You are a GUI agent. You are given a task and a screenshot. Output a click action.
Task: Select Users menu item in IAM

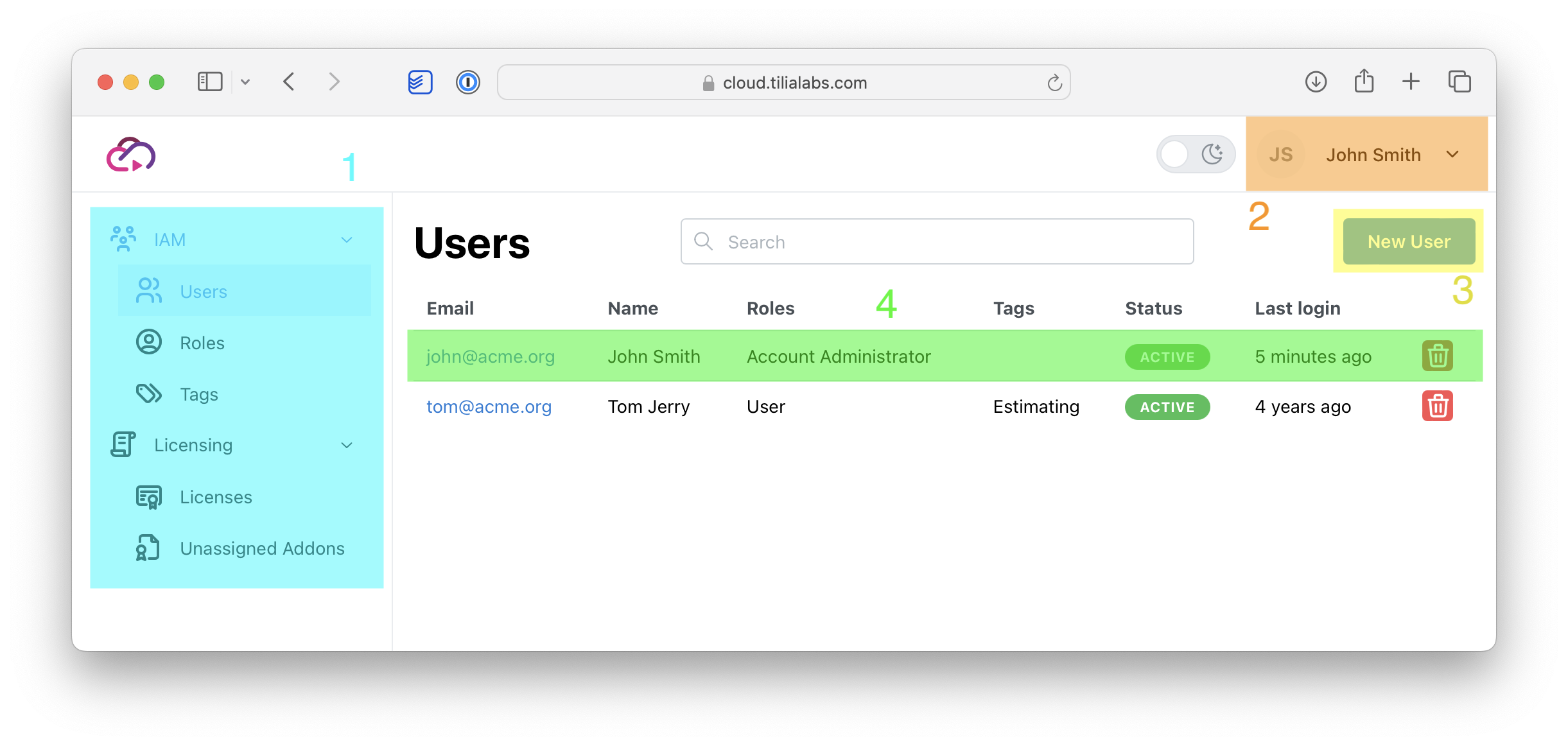(x=203, y=291)
